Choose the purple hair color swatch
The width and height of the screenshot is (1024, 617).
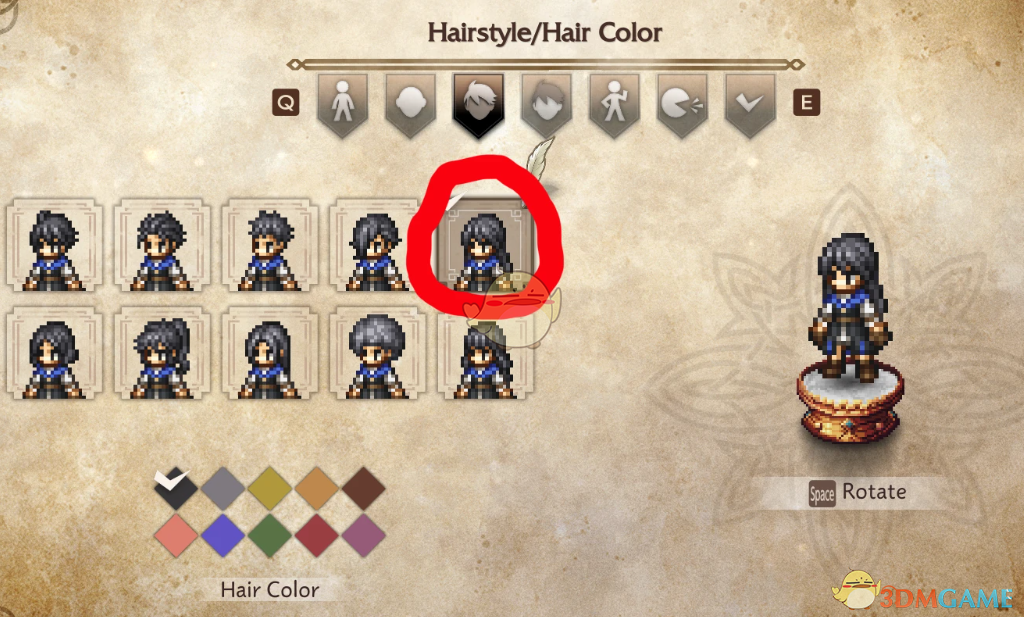(x=364, y=535)
